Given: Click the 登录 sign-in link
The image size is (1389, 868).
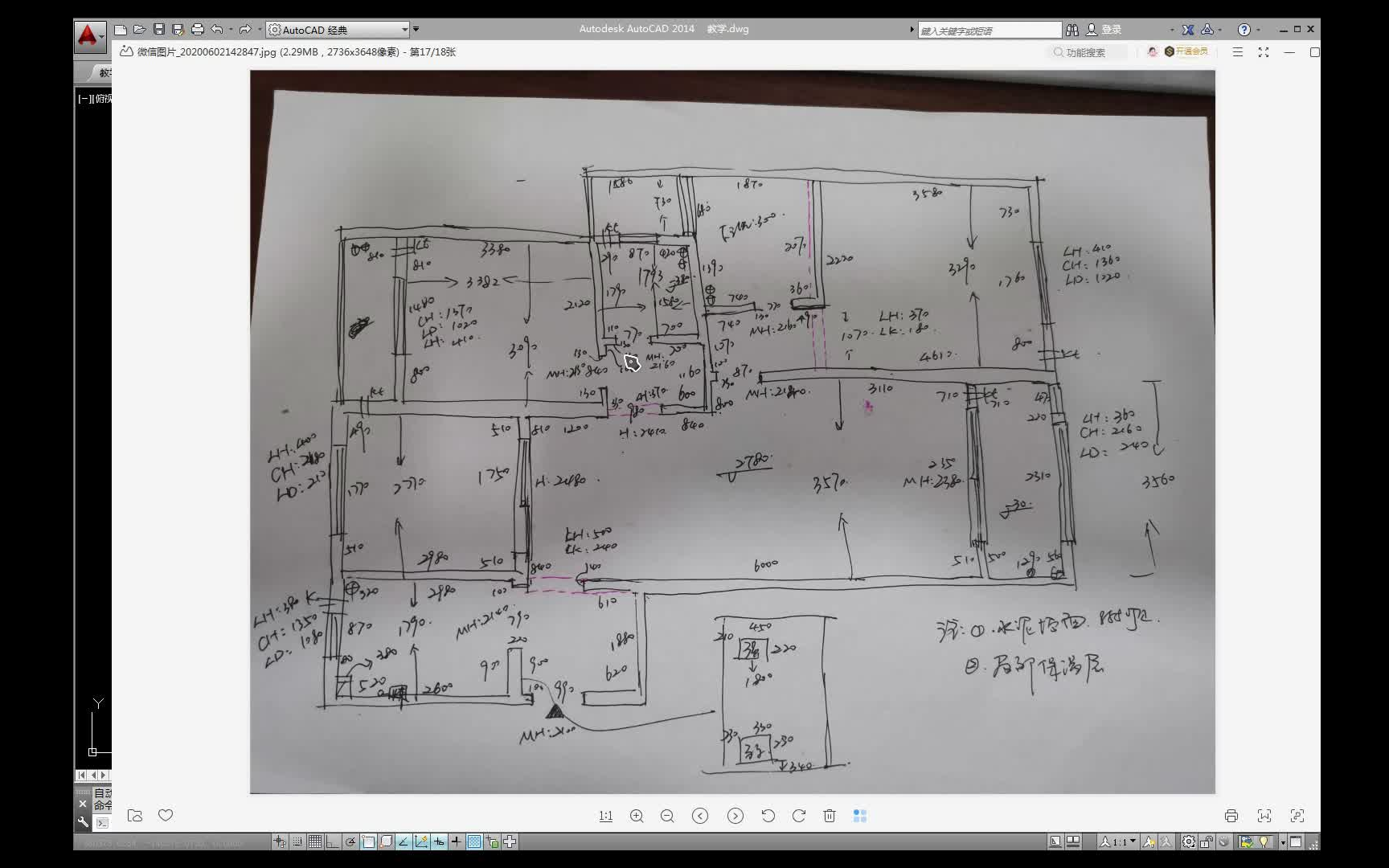Looking at the screenshot, I should click(1112, 30).
